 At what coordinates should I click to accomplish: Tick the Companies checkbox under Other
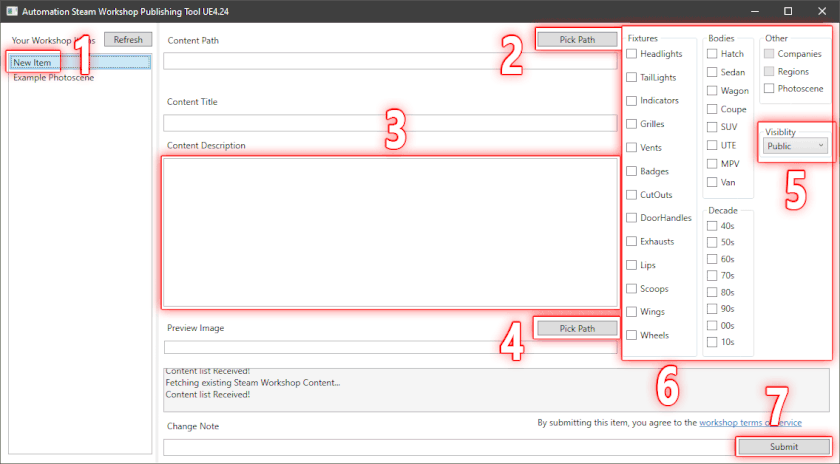click(x=769, y=54)
